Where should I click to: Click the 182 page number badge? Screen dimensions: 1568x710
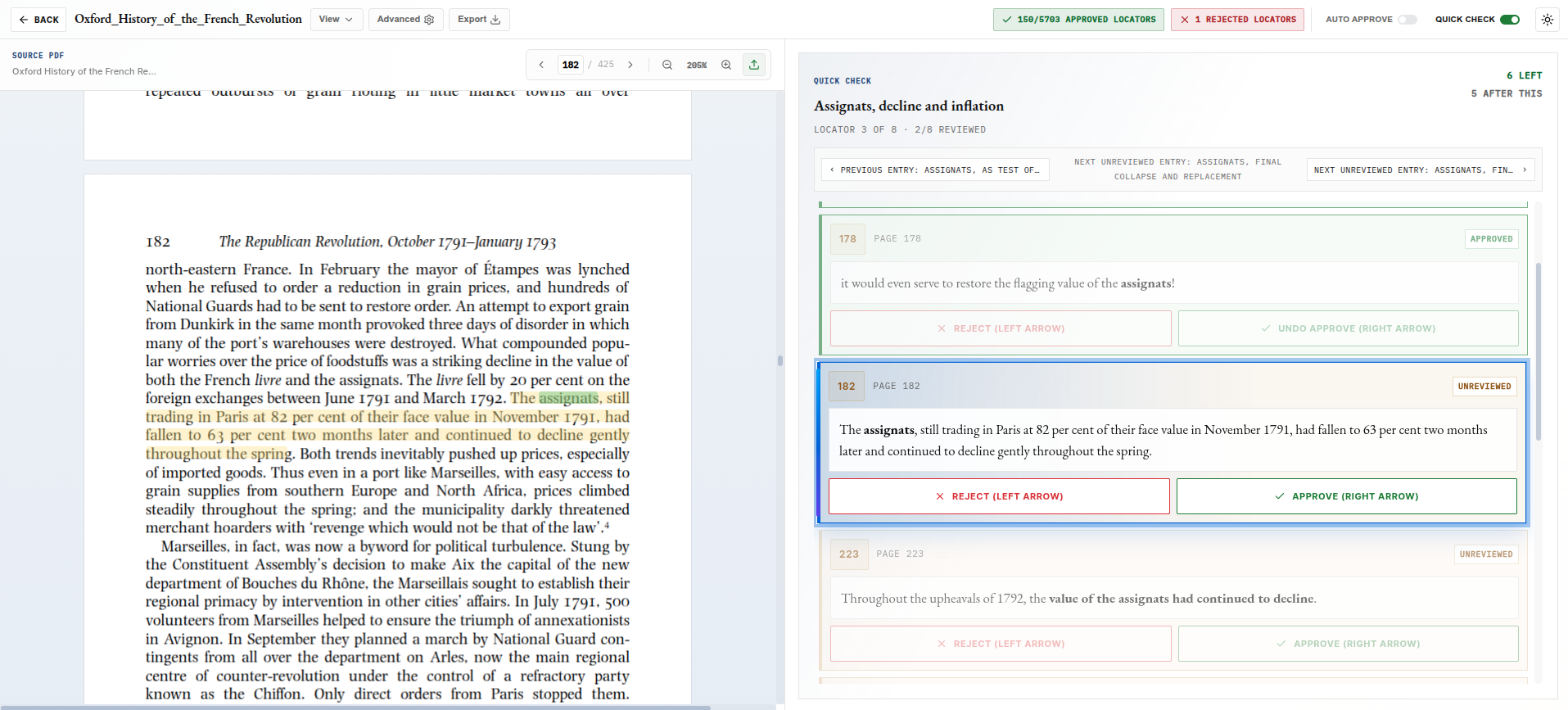847,386
